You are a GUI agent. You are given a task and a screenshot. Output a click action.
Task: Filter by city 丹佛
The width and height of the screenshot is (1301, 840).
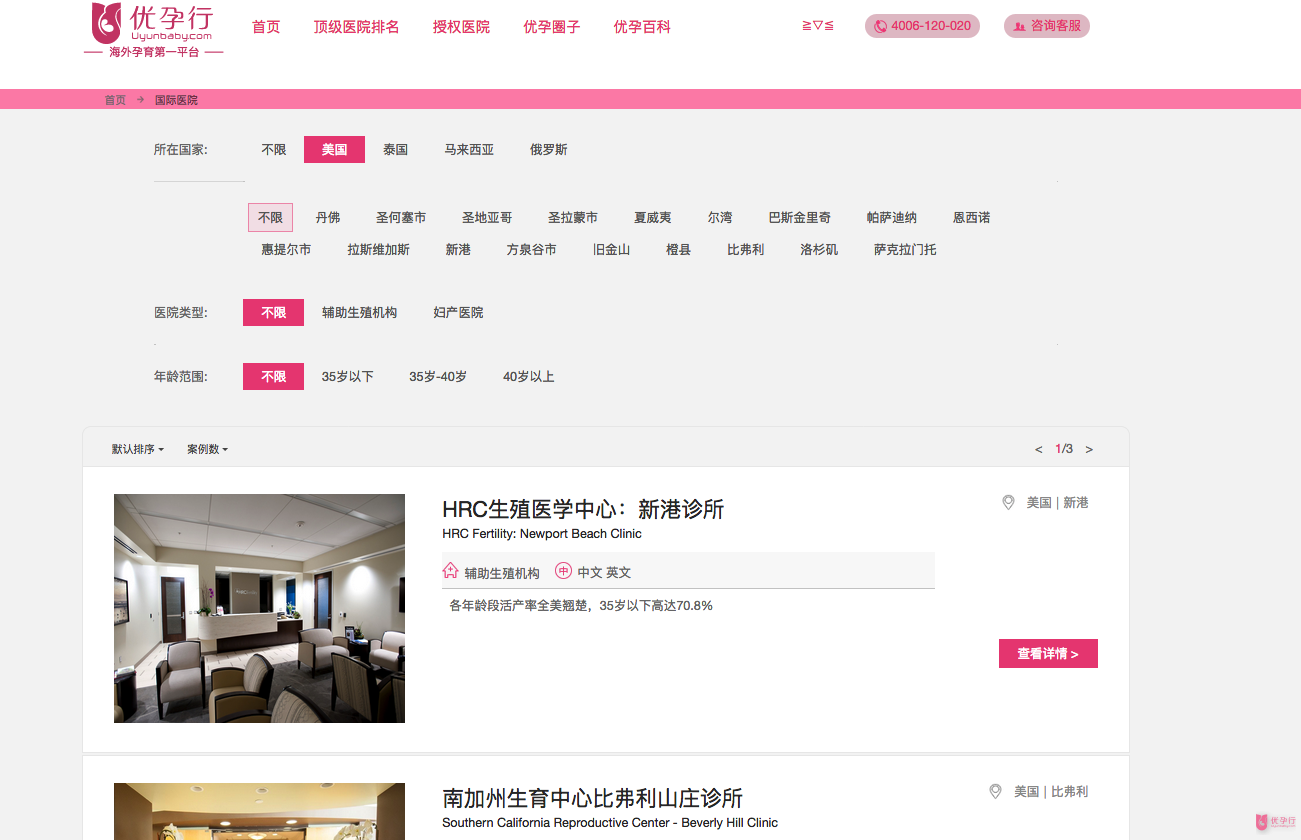[x=328, y=218]
